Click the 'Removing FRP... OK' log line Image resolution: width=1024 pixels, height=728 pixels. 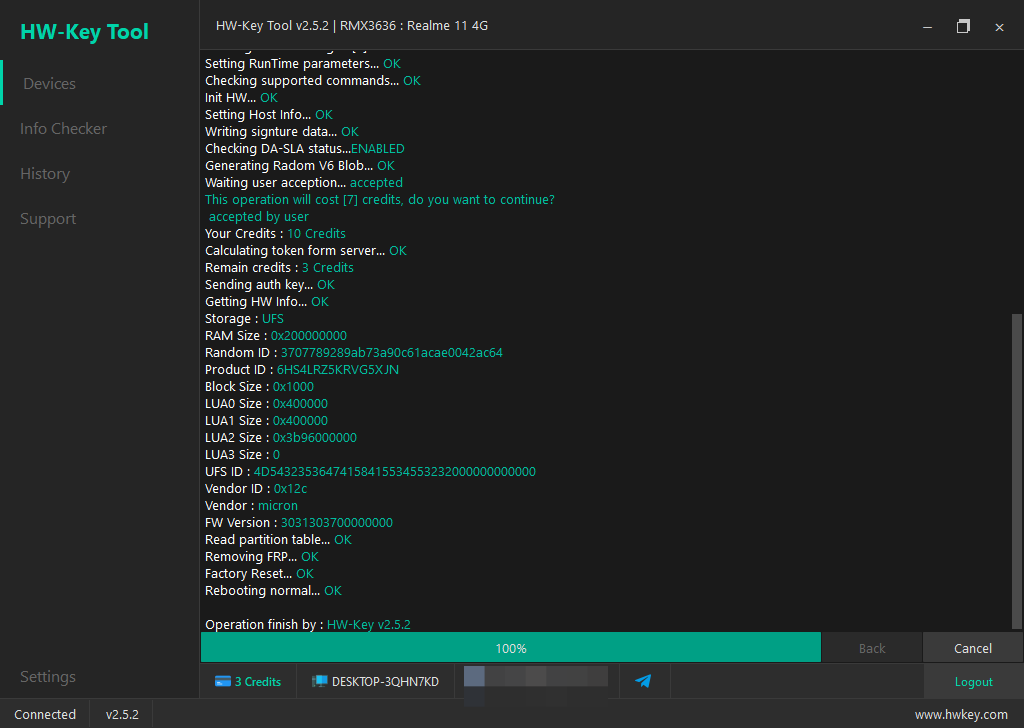point(262,556)
